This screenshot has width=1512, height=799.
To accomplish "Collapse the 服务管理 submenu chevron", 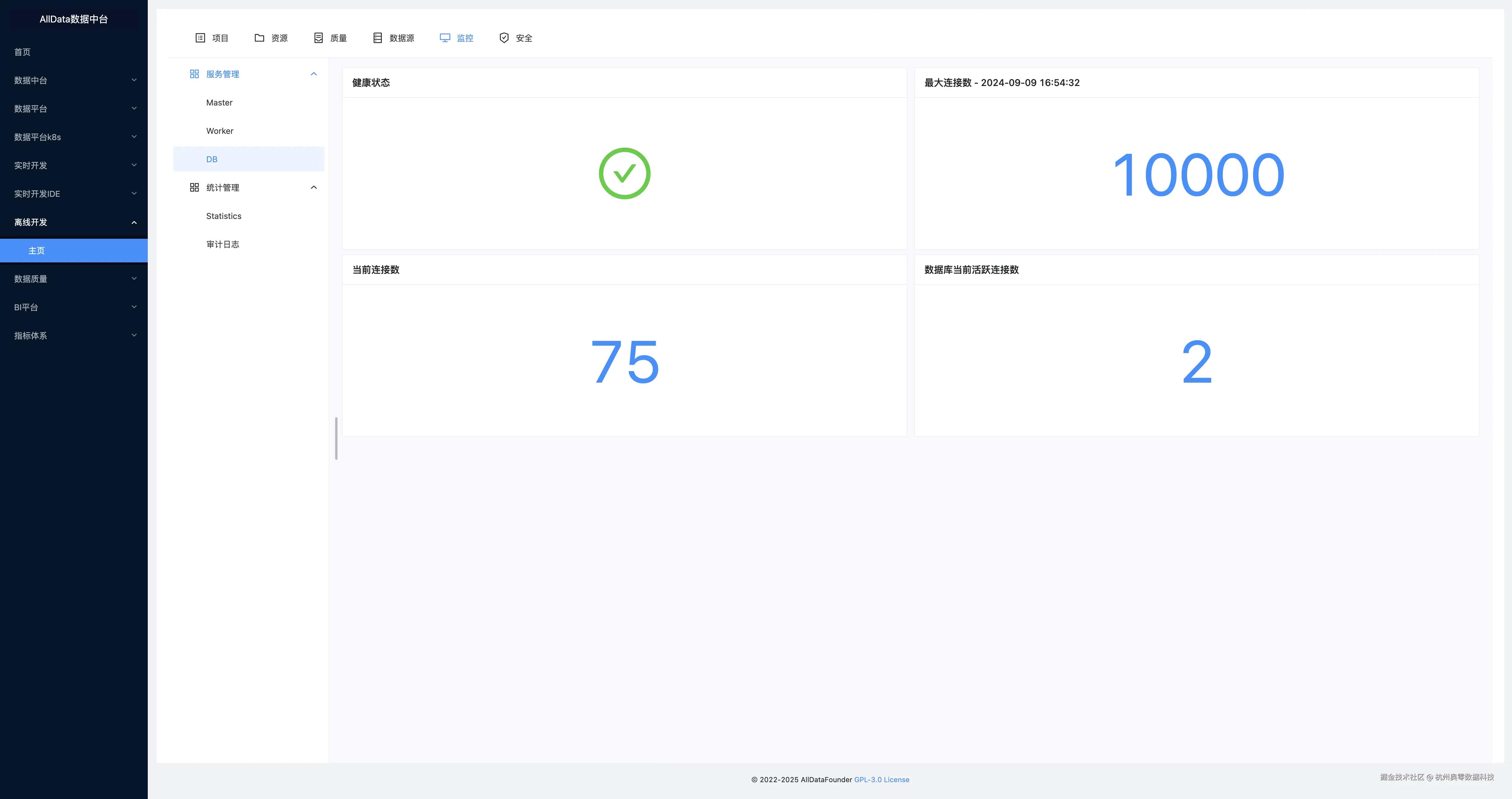I will coord(314,74).
